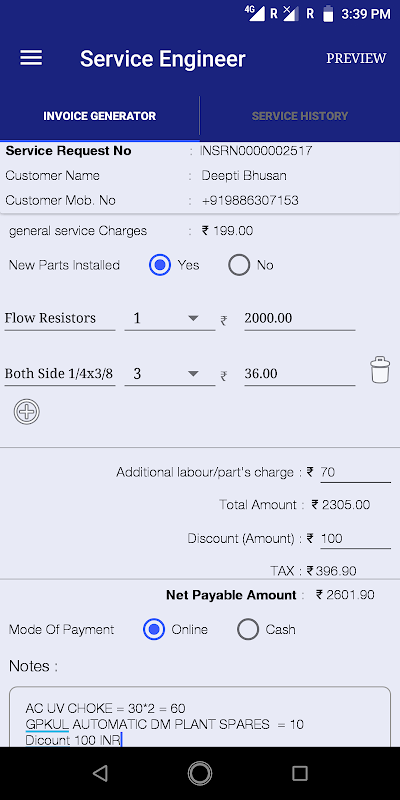Tap the 4G signal status icon

coord(255,13)
